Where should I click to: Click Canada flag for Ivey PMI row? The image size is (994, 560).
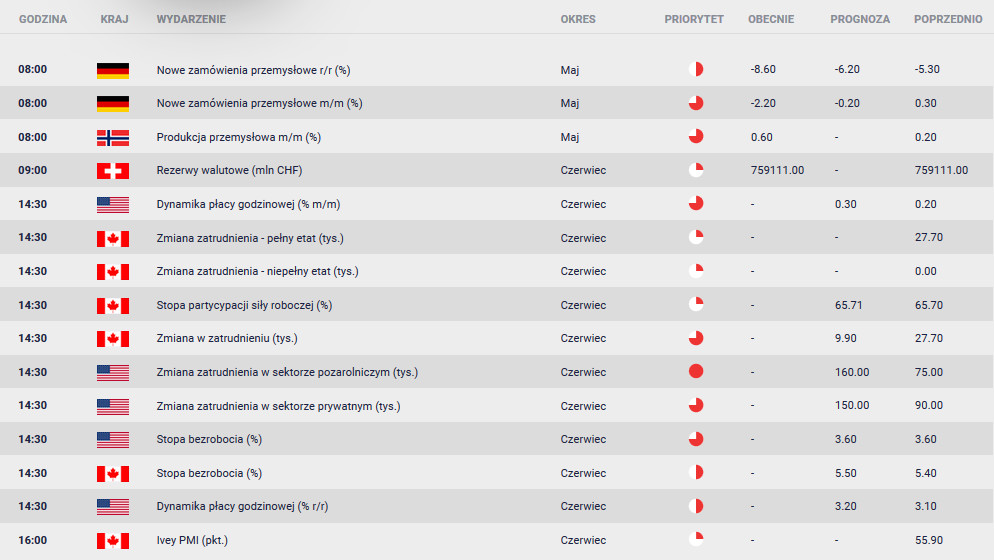113,541
